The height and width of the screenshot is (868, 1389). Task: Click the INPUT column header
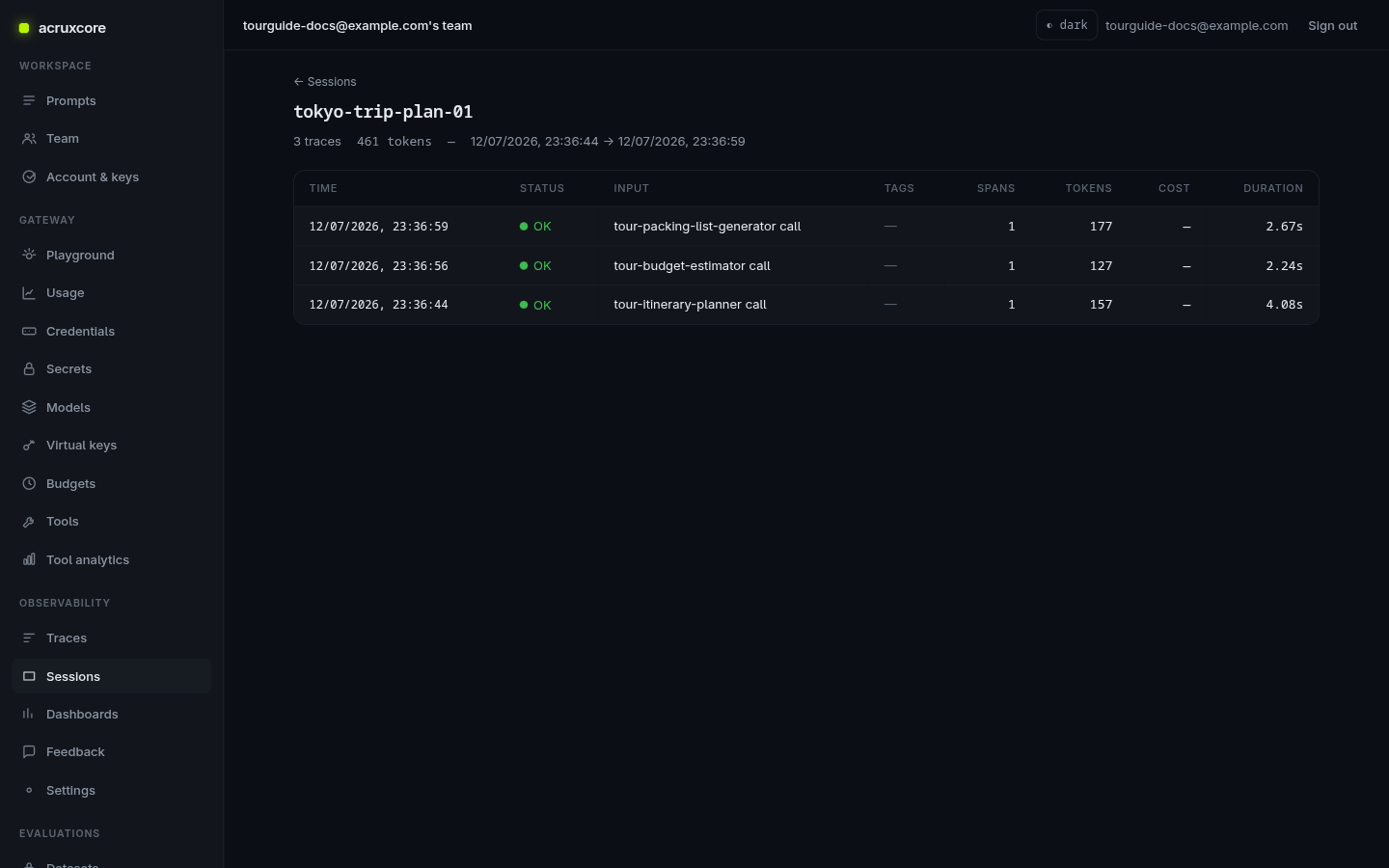coord(631,189)
